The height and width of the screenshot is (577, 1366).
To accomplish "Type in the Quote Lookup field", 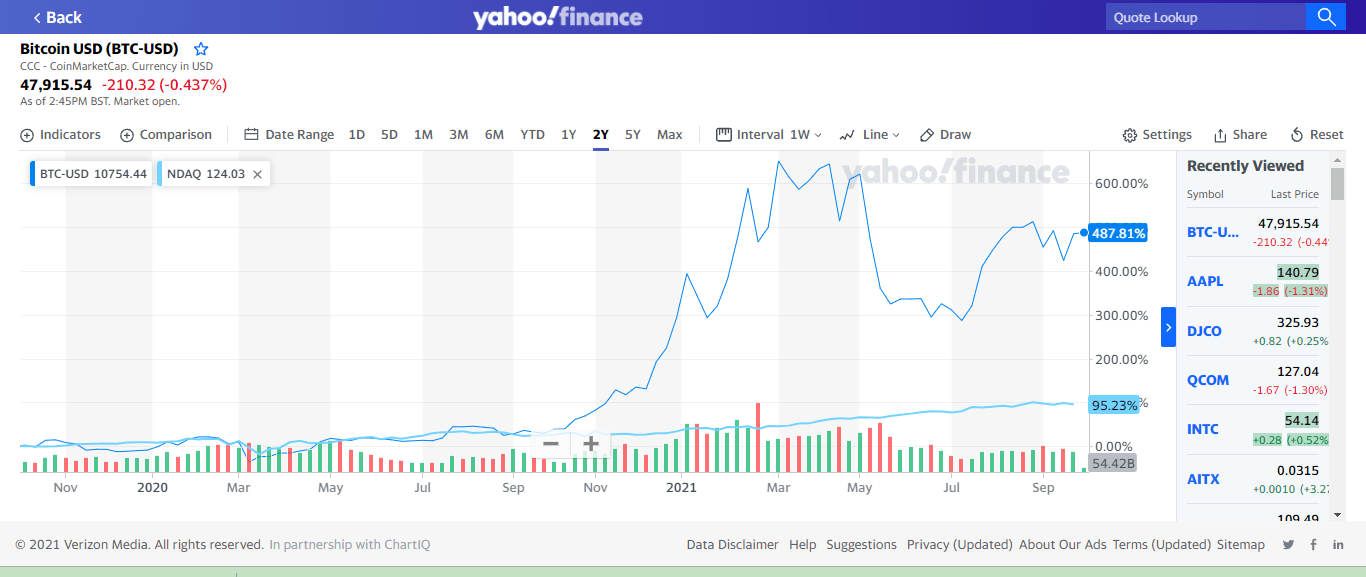I will coord(1205,17).
